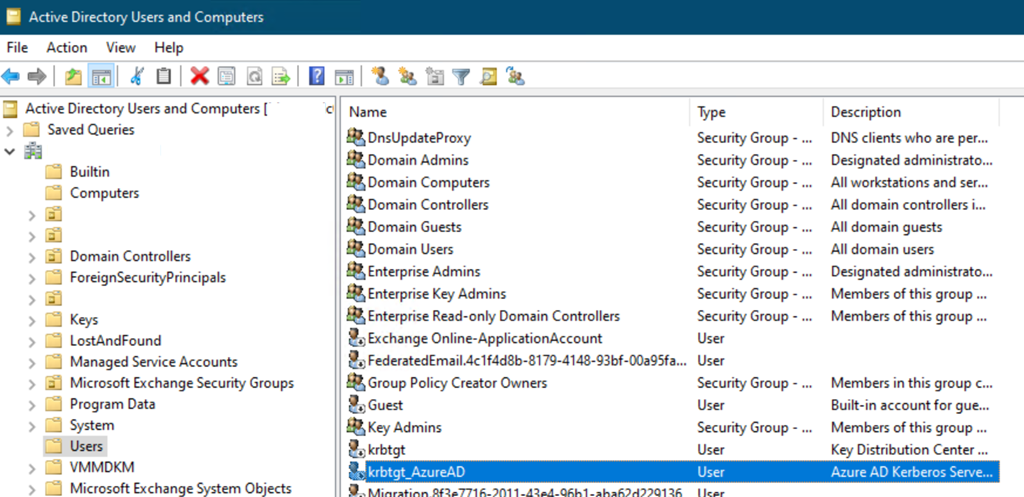Click the red Delete X icon

(199, 76)
